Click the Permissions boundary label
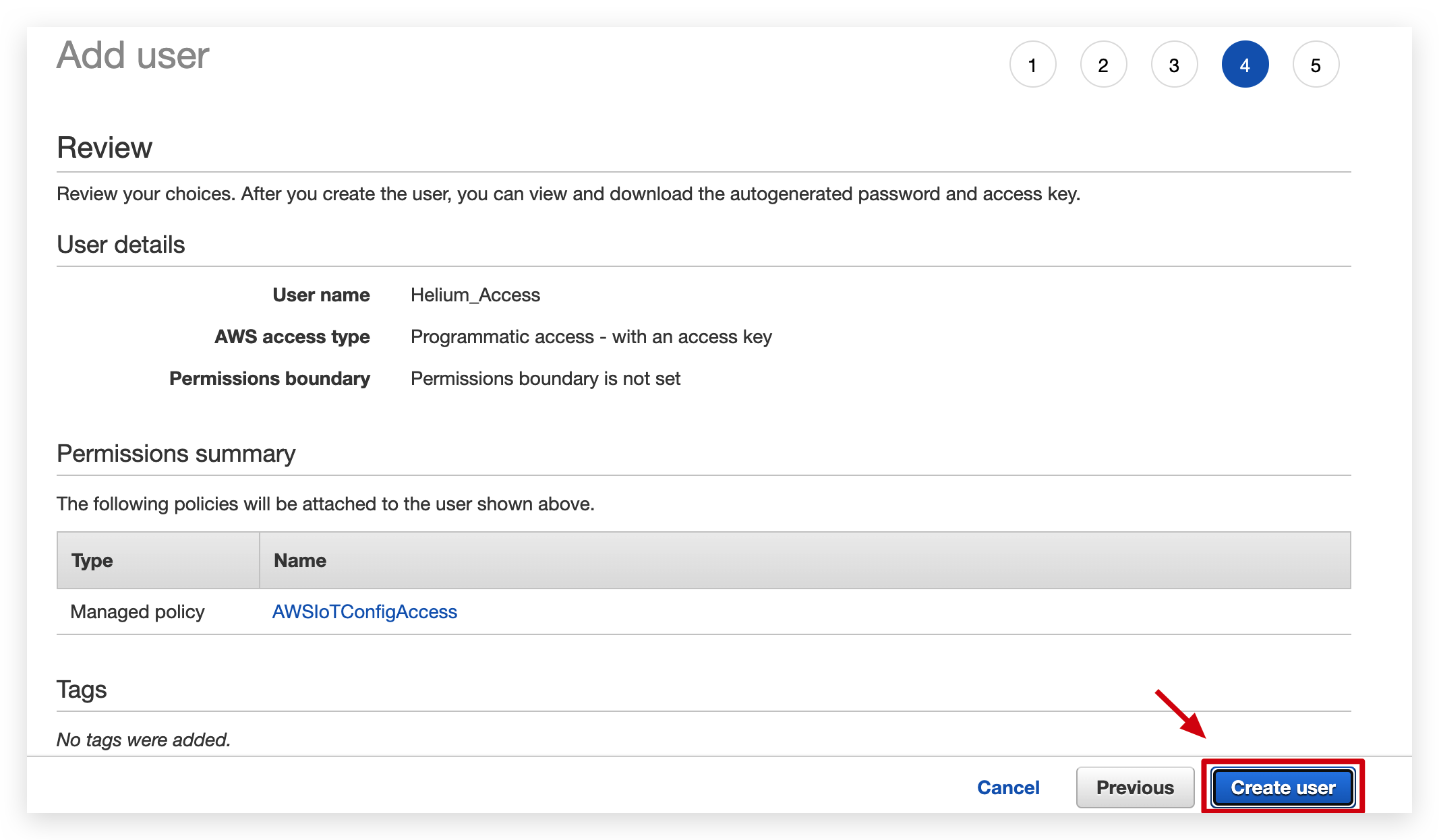This screenshot has height=840, width=1439. (270, 378)
